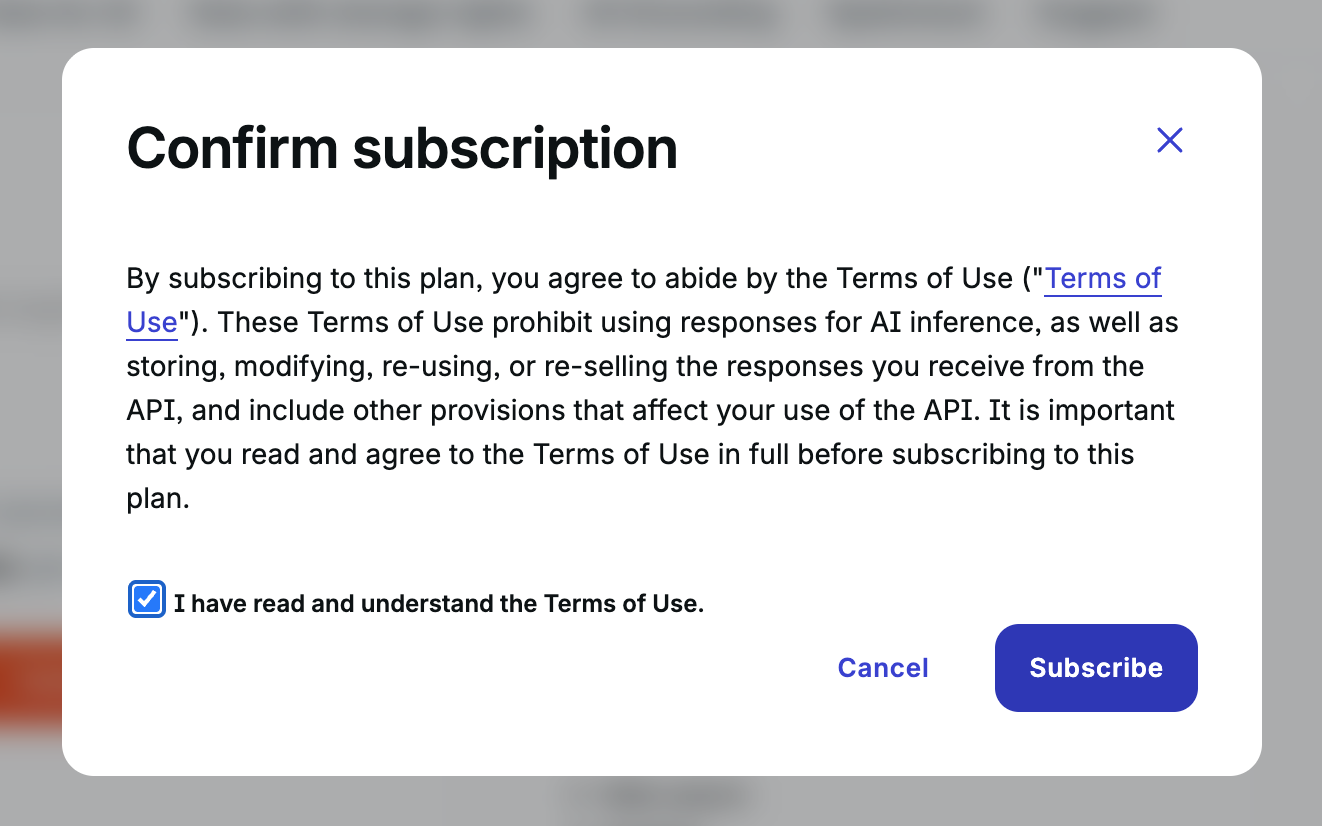Cancel the subscription confirmation
The image size is (1322, 826).
(x=883, y=668)
